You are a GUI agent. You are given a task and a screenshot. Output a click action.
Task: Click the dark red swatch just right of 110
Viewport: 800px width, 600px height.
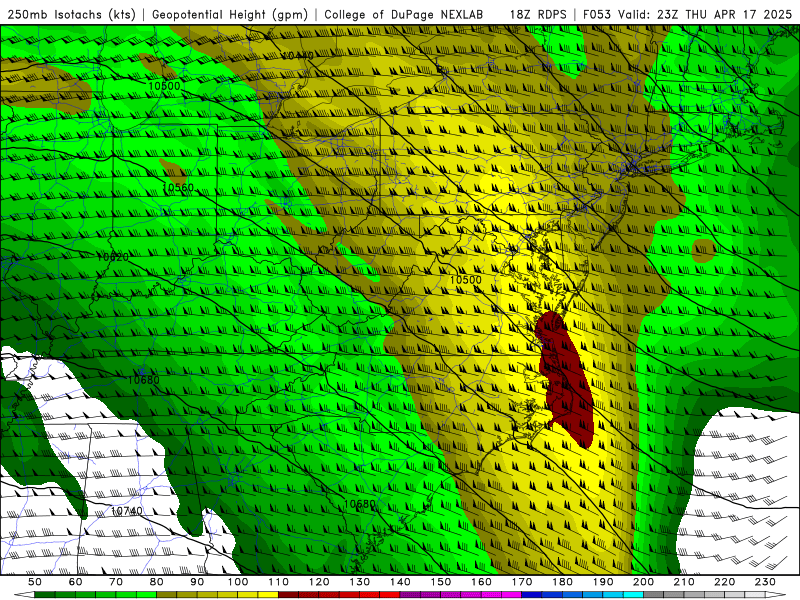tap(289, 595)
